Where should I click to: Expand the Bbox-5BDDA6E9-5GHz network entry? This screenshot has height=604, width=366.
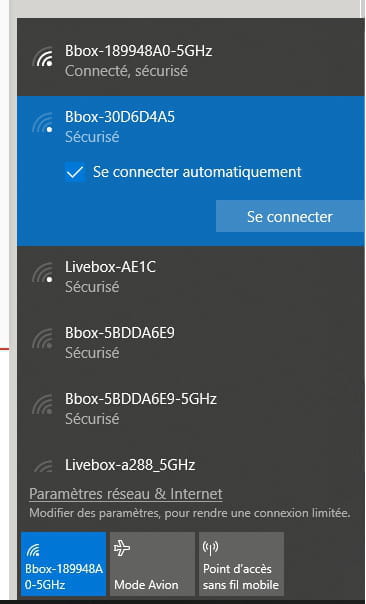191,408
